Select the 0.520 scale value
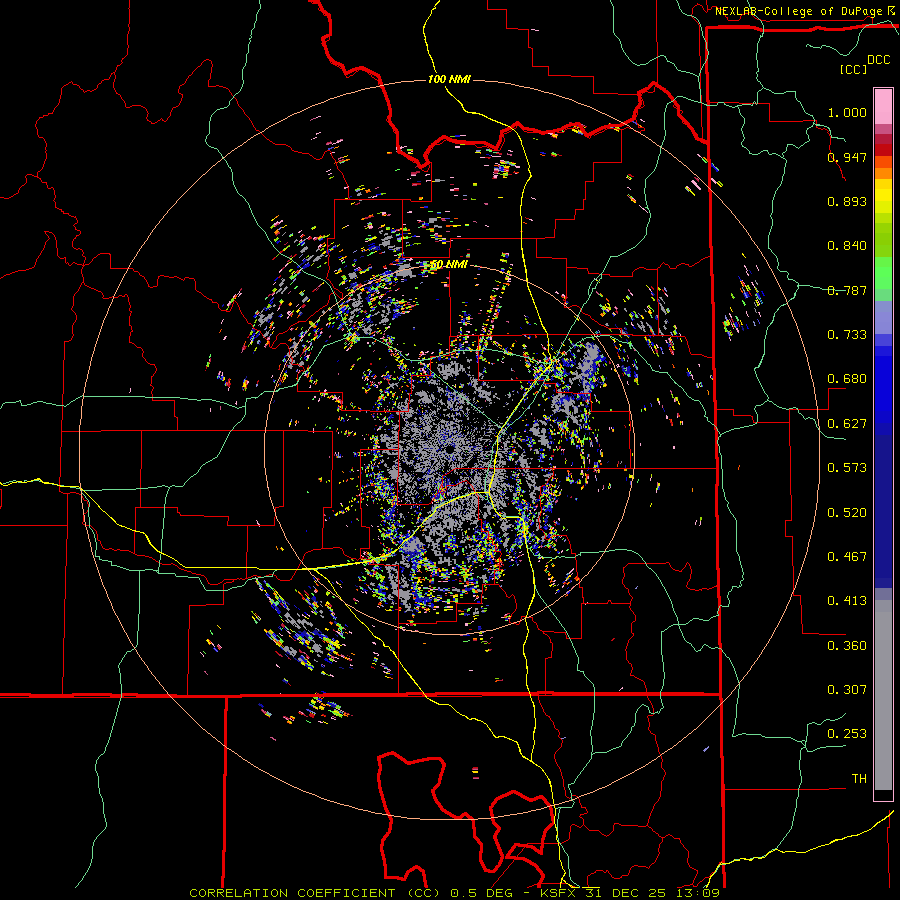The image size is (900, 900). (x=847, y=513)
